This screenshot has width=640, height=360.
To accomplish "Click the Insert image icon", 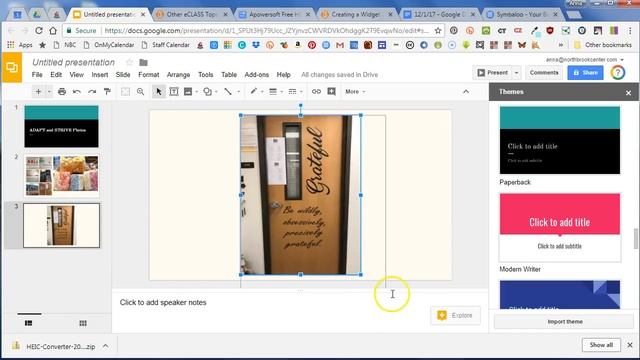I will tap(188, 92).
